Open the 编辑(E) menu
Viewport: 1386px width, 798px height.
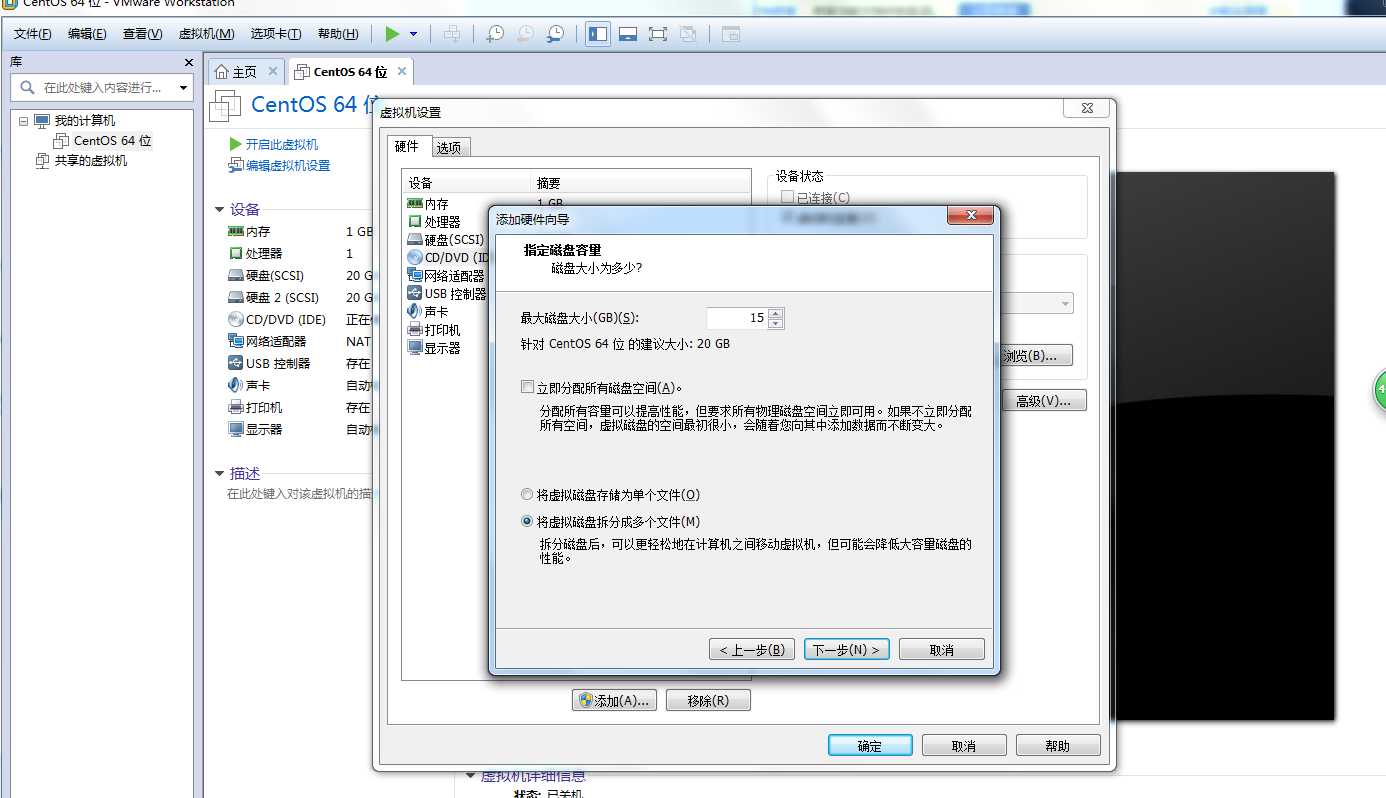click(x=87, y=34)
